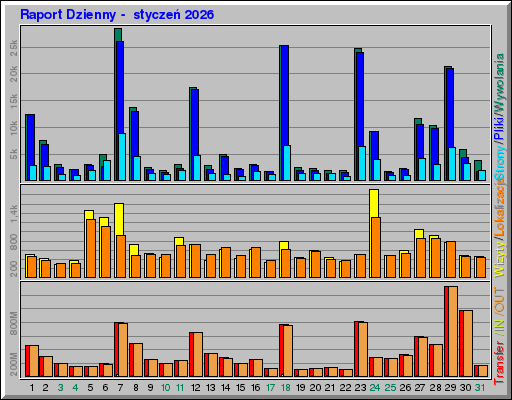
Task: Click the blue 'Pliki' legend label
Action: [x=499, y=128]
